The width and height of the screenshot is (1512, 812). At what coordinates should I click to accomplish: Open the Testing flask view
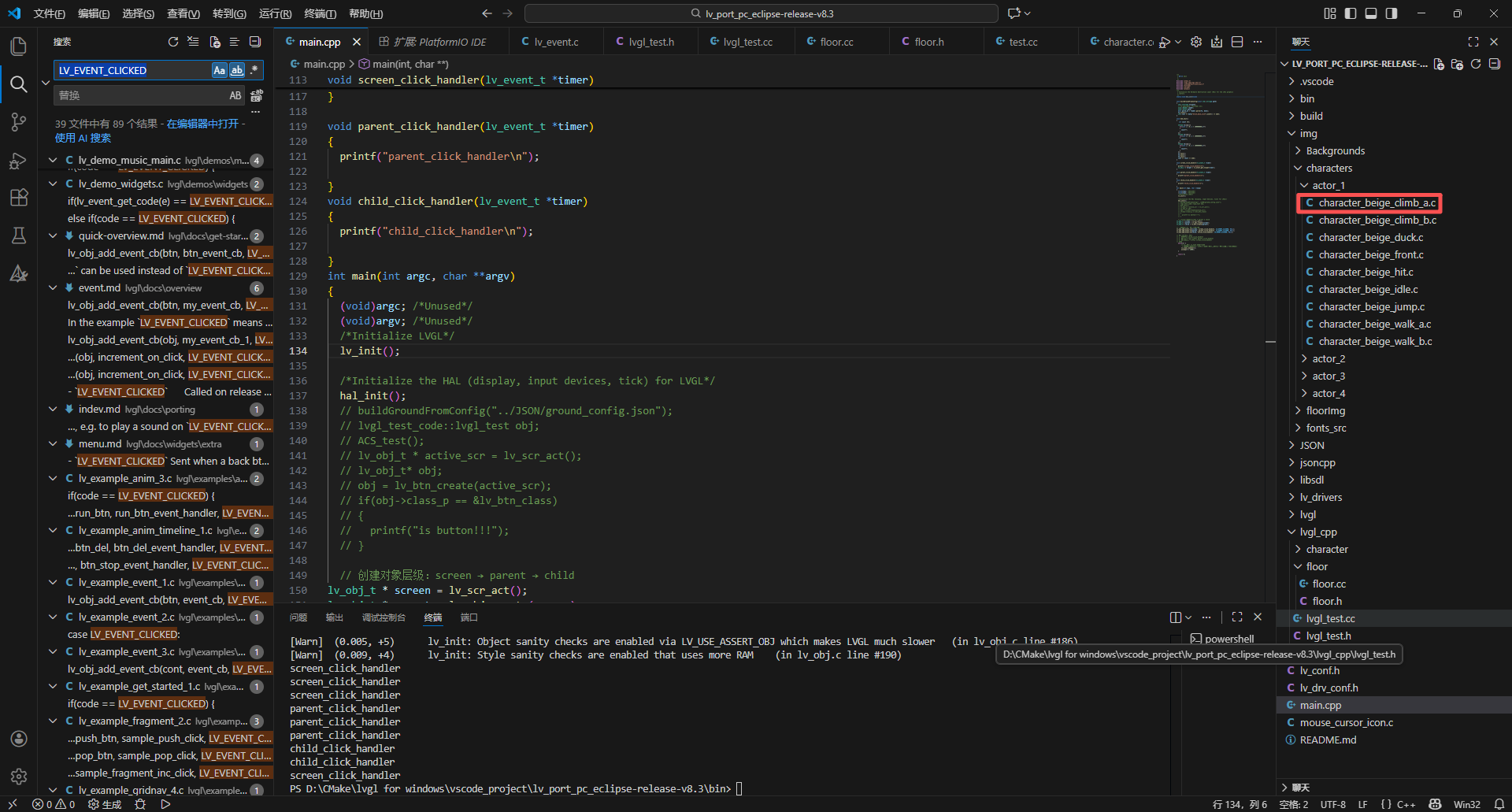point(19,235)
